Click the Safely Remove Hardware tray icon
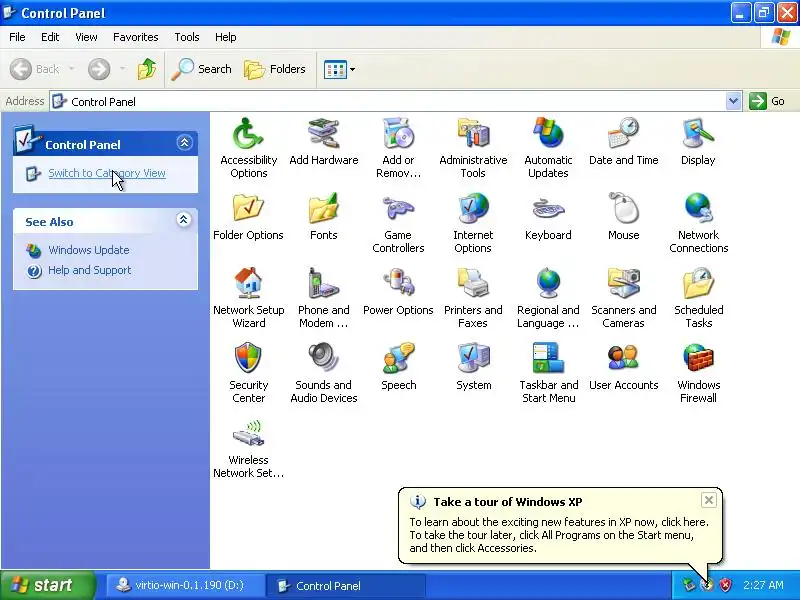 (x=689, y=585)
